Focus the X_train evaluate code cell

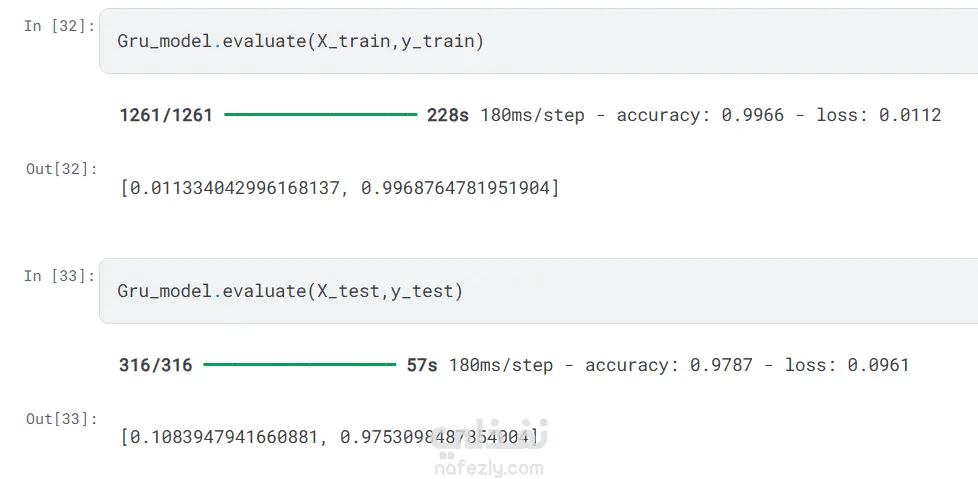point(700,42)
